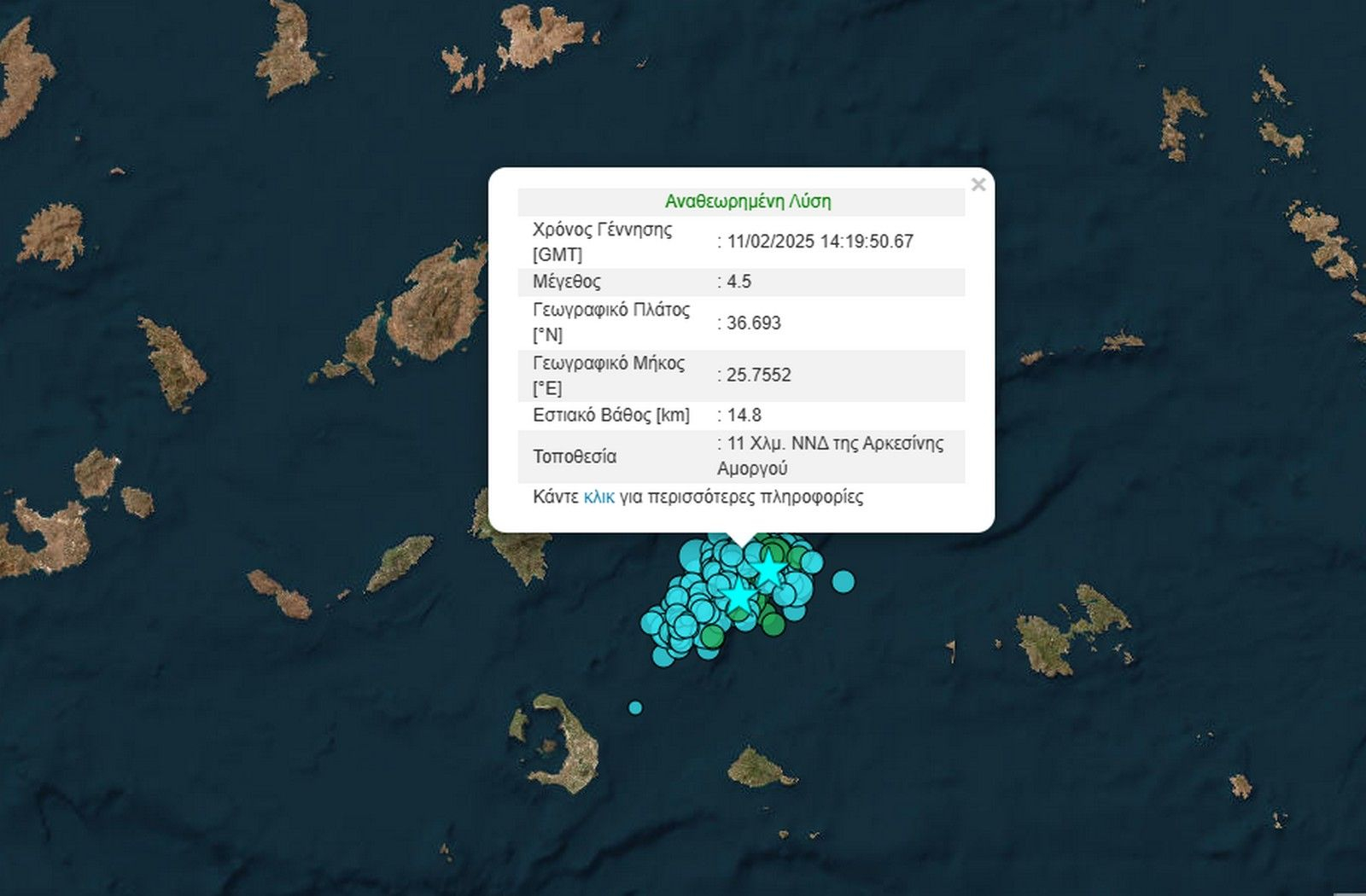Click the 'Εστιακό Βάθος [km]' label

point(611,415)
